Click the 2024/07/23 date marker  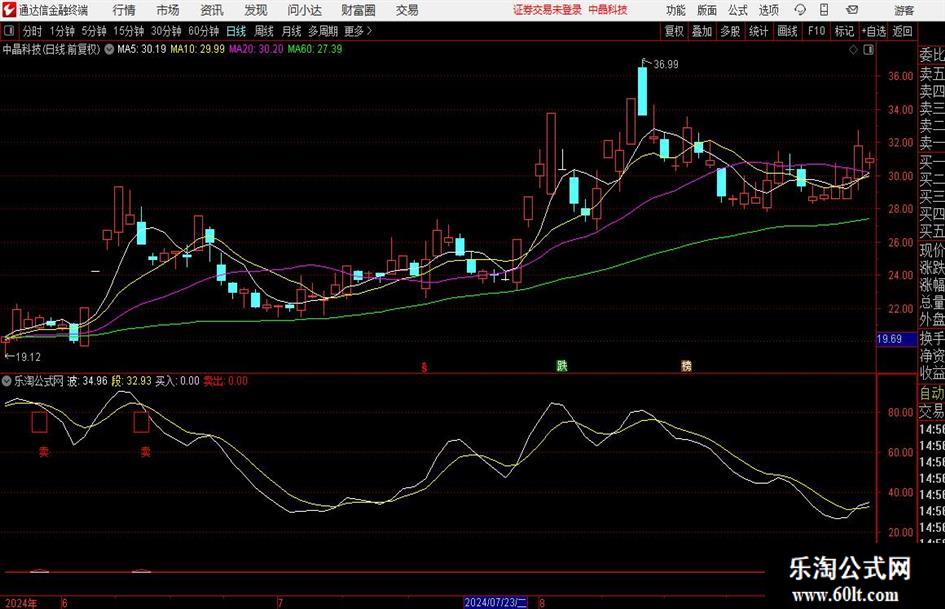(x=495, y=602)
